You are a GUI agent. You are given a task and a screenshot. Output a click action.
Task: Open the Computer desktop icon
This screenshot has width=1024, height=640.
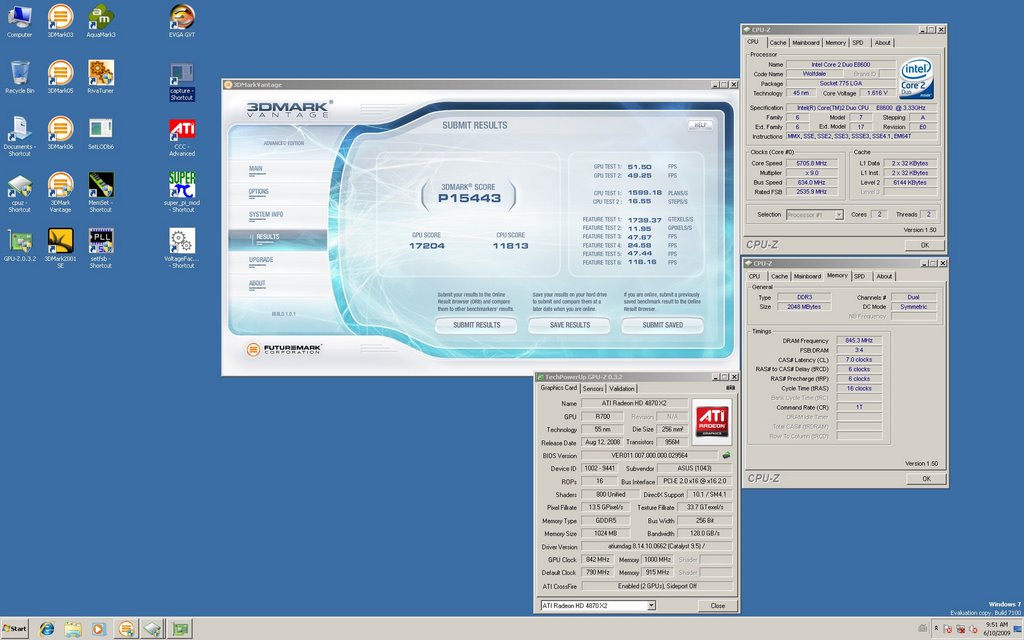coord(20,20)
